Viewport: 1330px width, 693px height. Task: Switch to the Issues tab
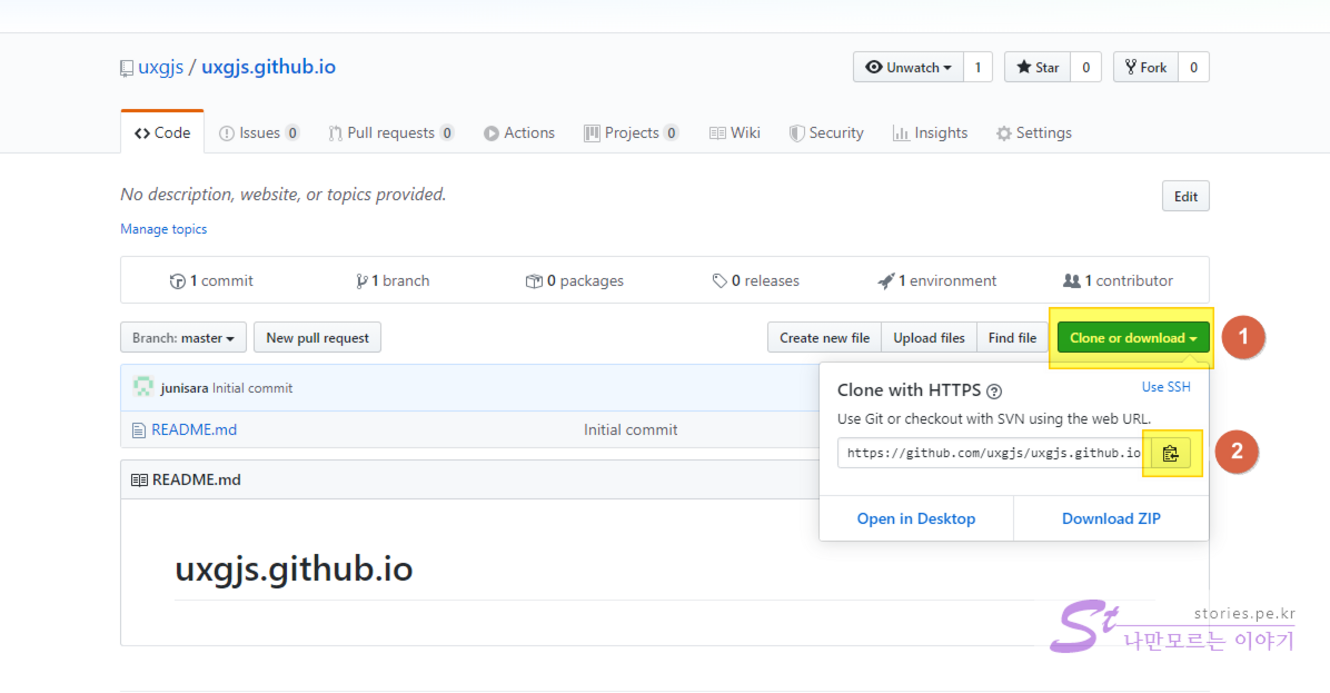pos(259,133)
